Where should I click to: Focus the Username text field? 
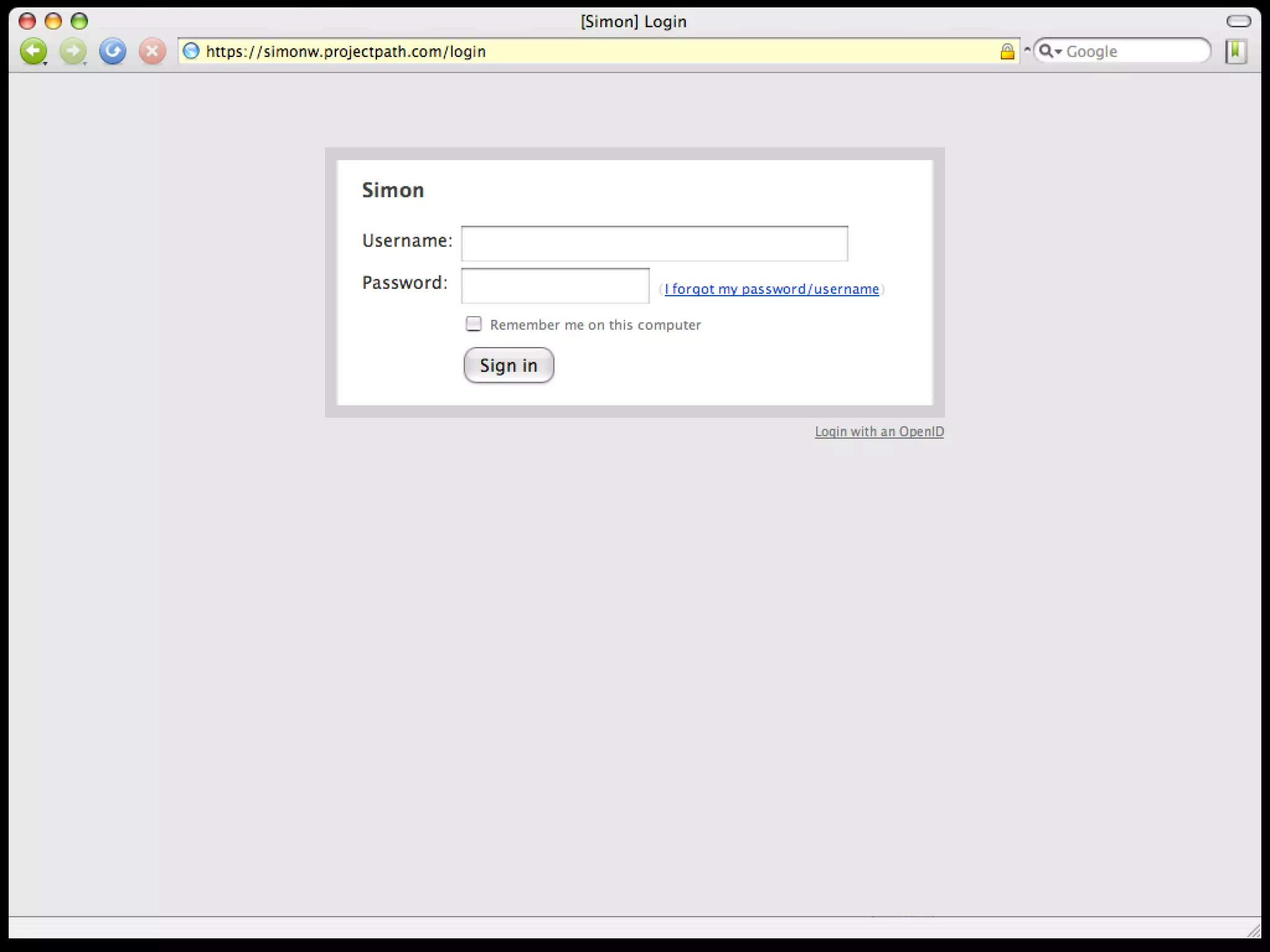tap(654, 244)
